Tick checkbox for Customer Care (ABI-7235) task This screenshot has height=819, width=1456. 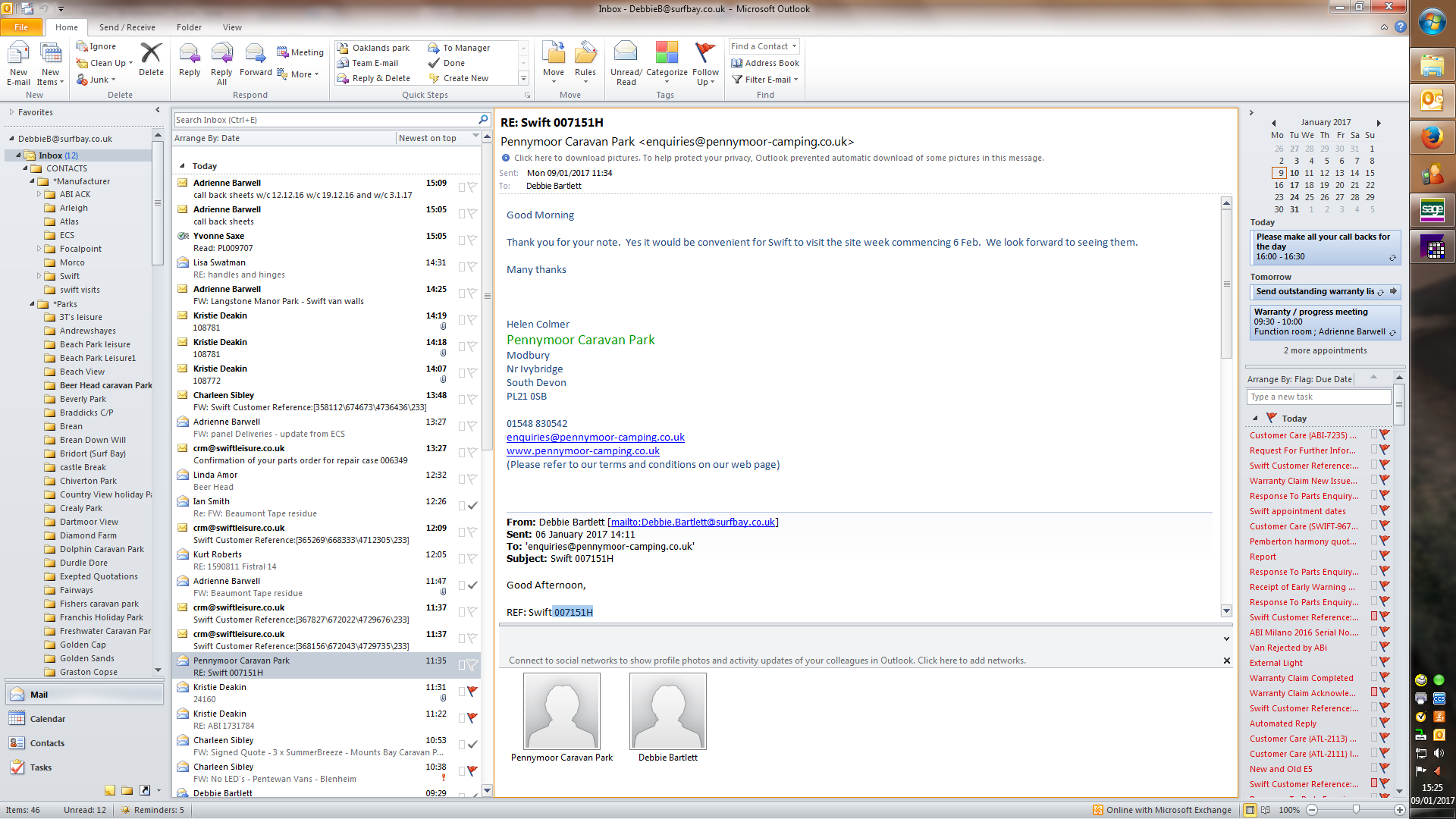pyautogui.click(x=1373, y=435)
